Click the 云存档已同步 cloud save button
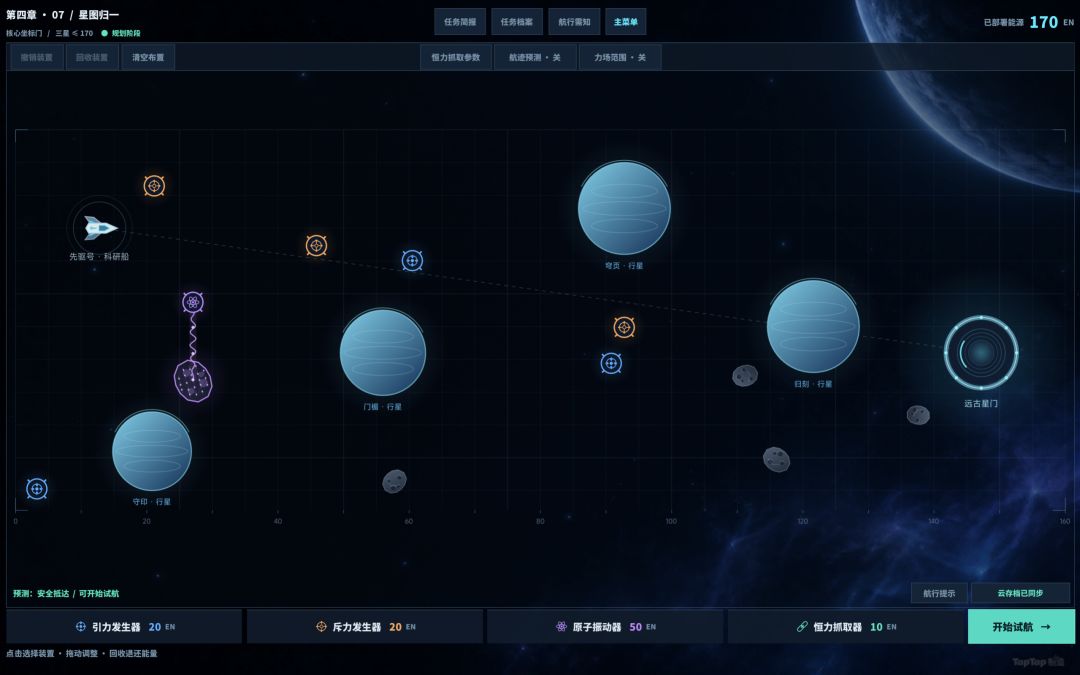 point(1020,593)
